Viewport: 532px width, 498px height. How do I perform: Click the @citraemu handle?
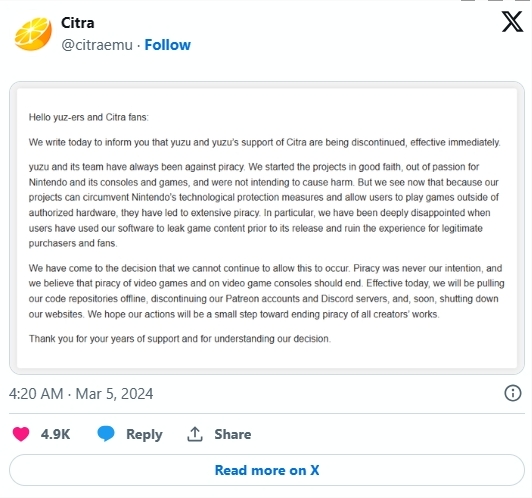coord(97,45)
